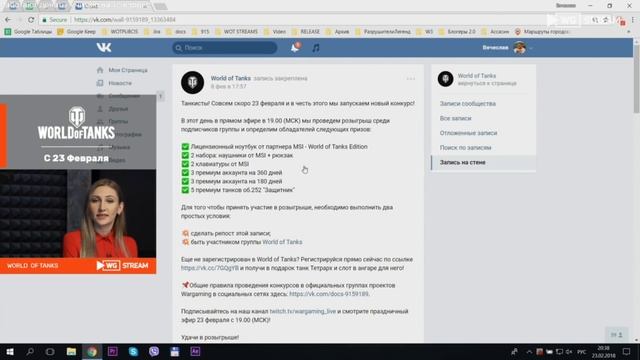Open the docs bookmark folder
The width and height of the screenshot is (640, 360).
coord(176,31)
